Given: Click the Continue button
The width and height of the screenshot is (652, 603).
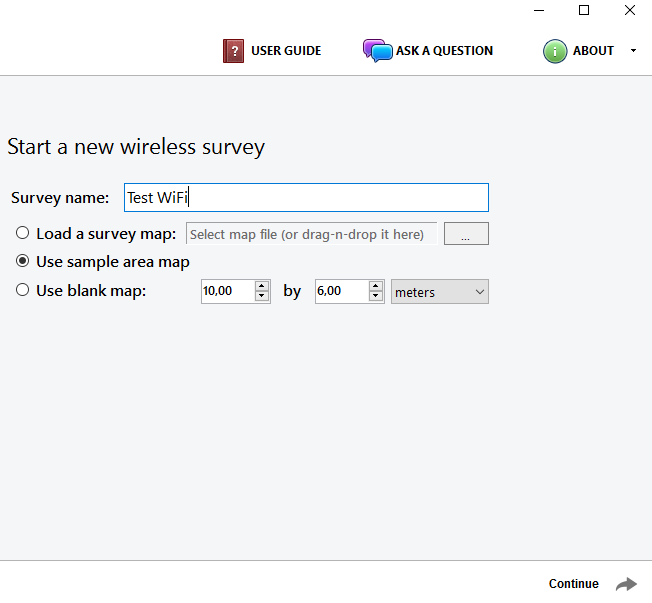Looking at the screenshot, I should click(574, 584).
